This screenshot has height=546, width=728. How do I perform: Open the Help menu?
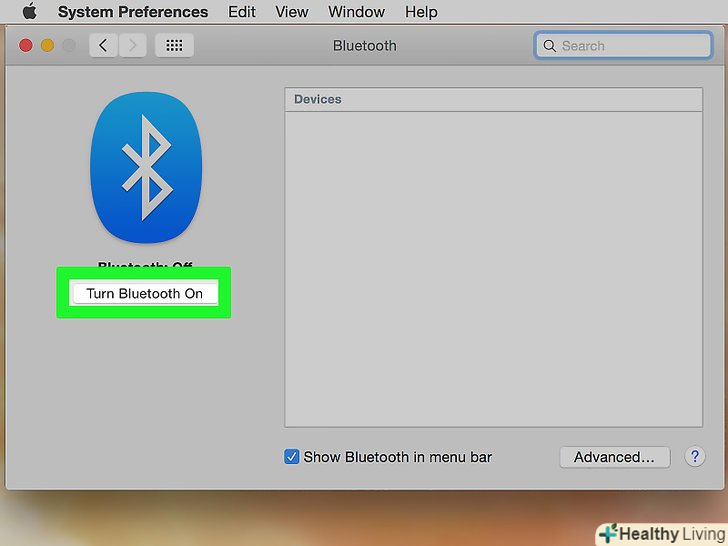click(x=421, y=12)
